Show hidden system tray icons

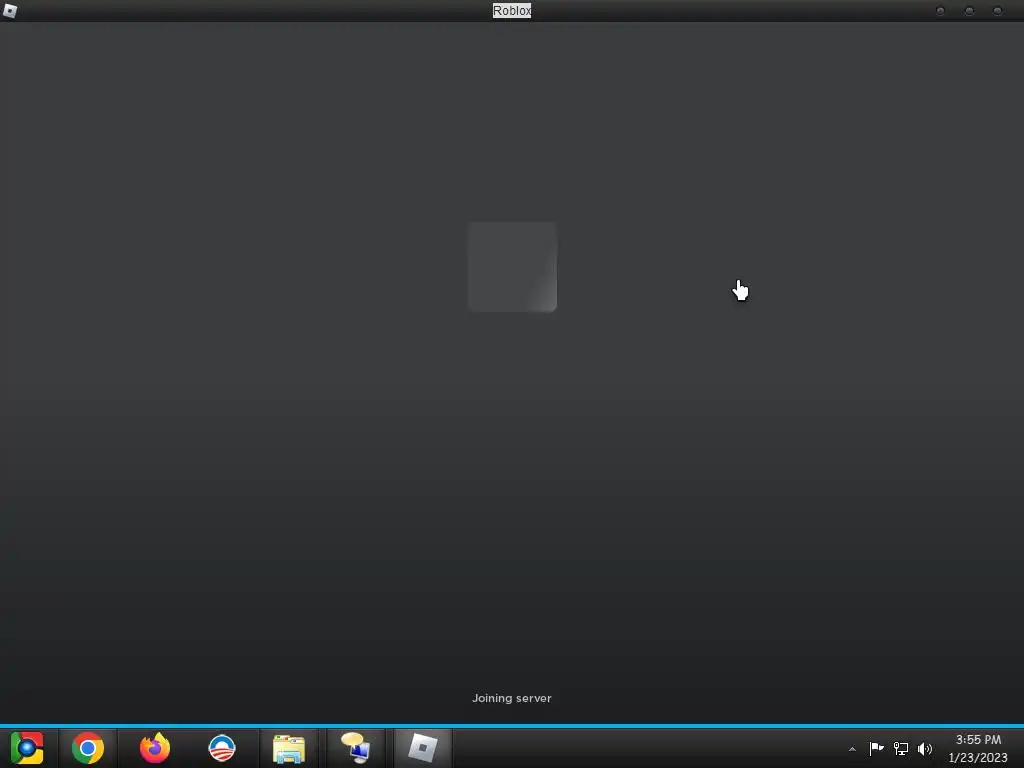coord(852,749)
